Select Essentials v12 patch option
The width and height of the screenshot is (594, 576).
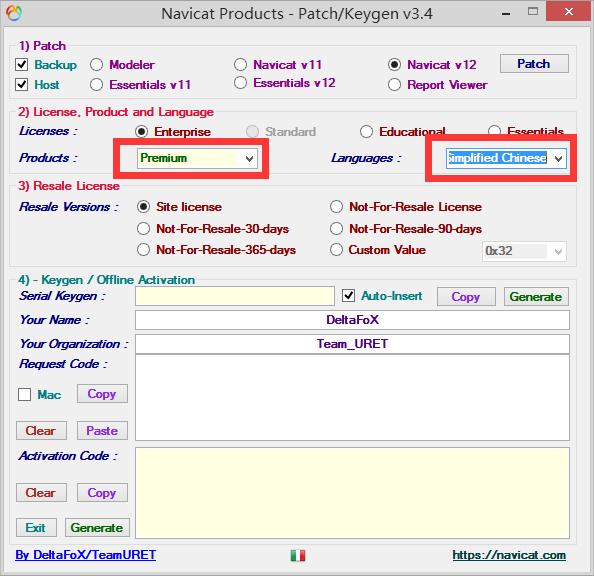coord(241,83)
